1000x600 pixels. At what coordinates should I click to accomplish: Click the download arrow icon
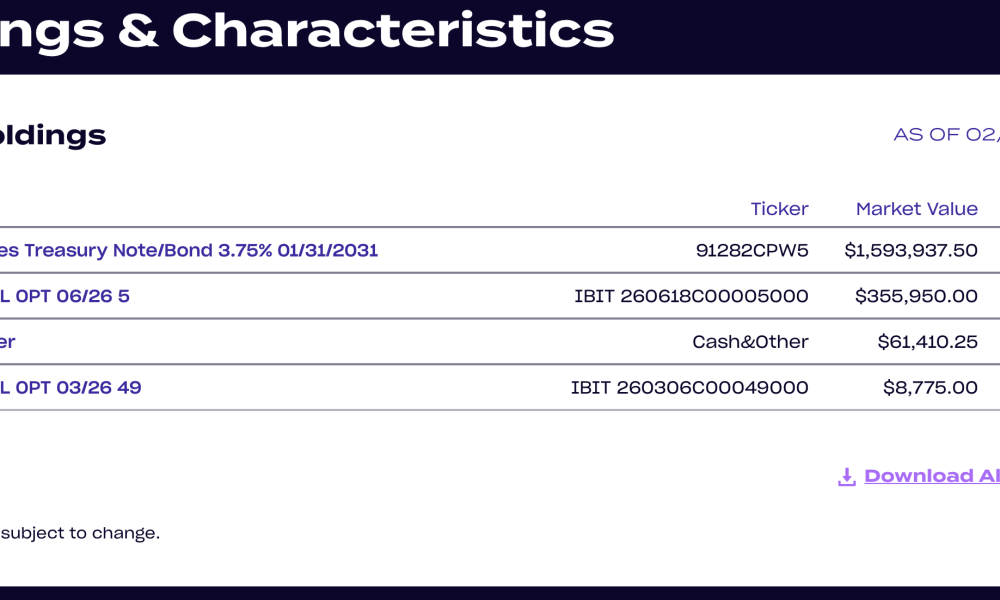846,477
